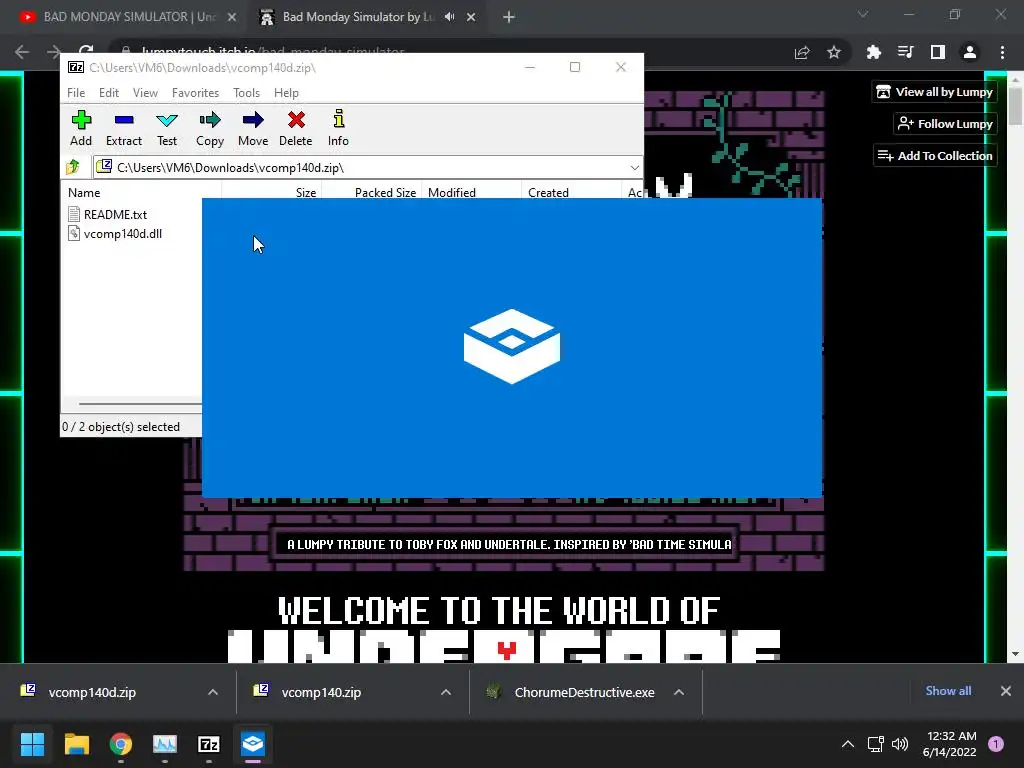Select README.txt in the archive list

tap(108, 214)
